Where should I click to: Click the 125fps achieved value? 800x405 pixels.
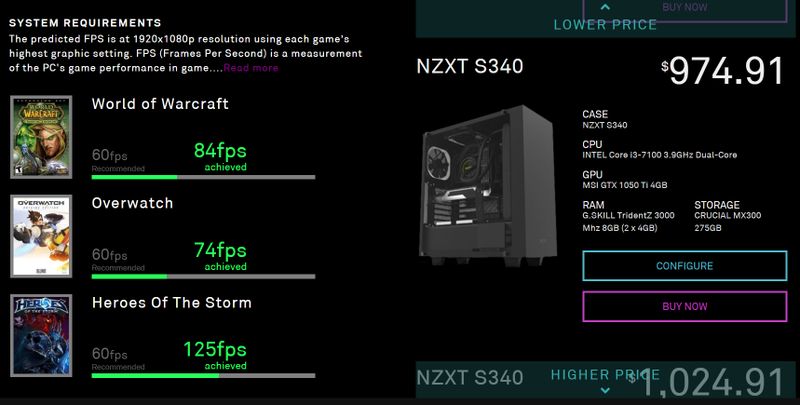tap(215, 355)
